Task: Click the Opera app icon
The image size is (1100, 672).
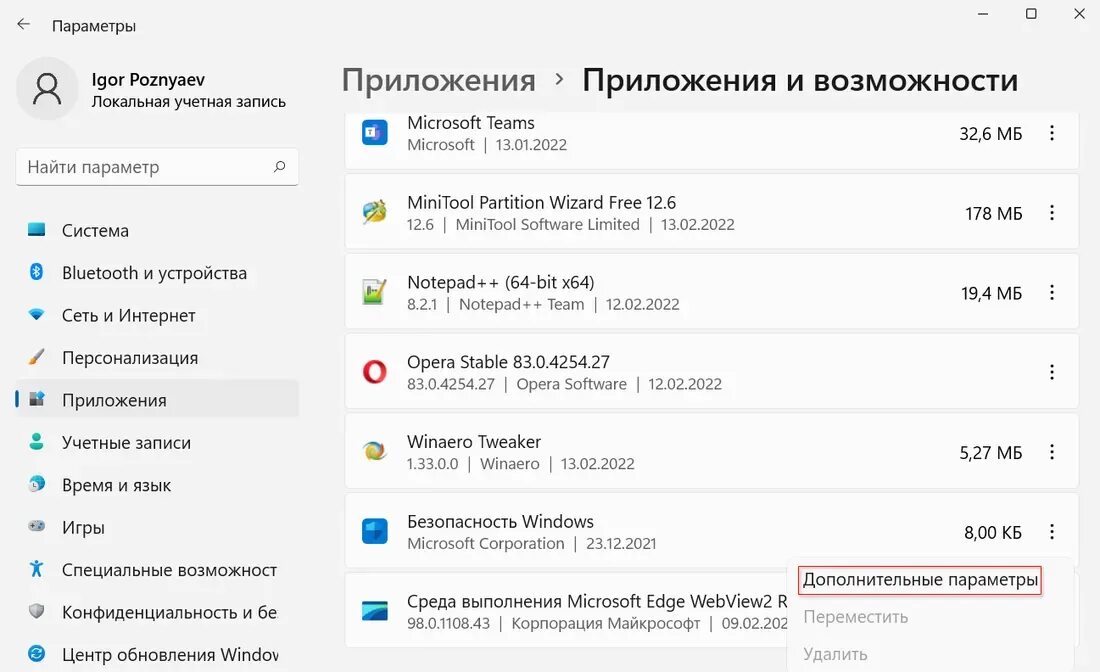Action: pyautogui.click(x=375, y=372)
